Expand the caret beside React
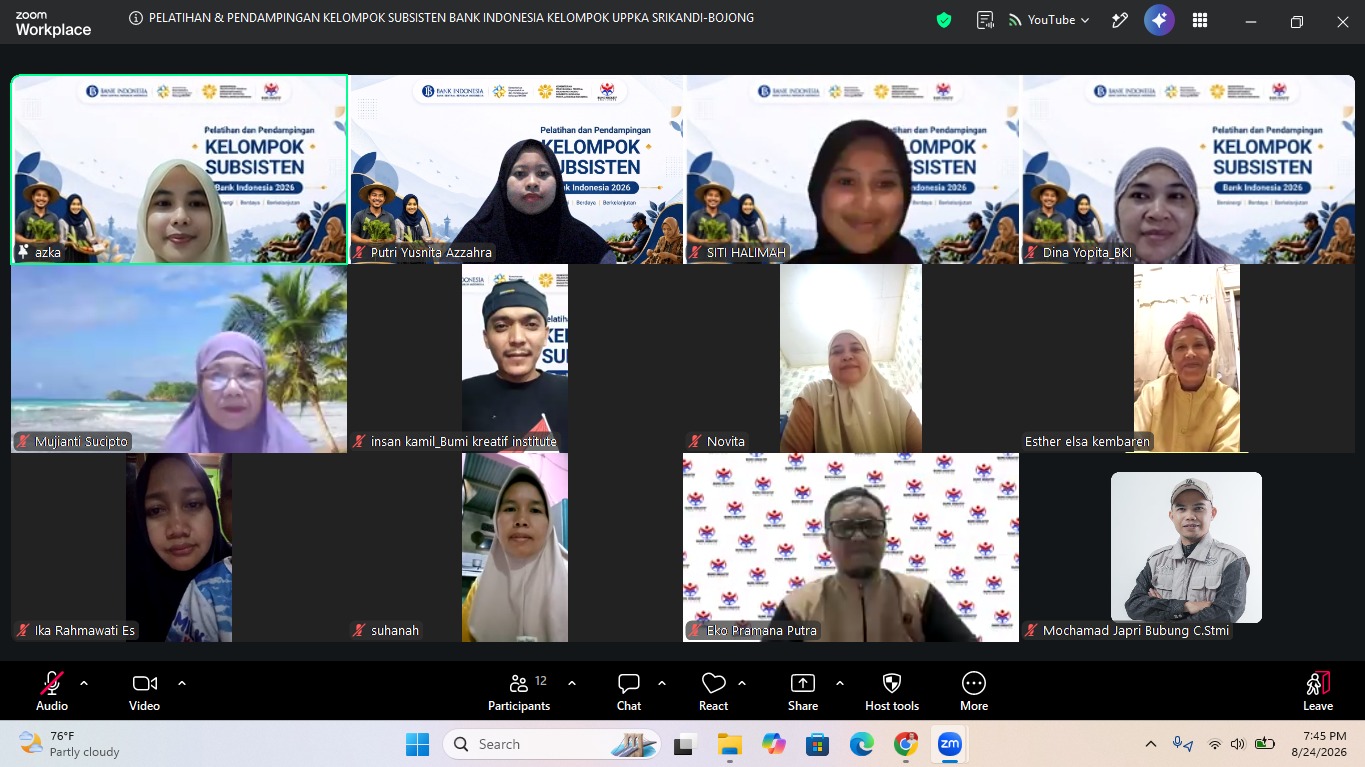 [742, 683]
